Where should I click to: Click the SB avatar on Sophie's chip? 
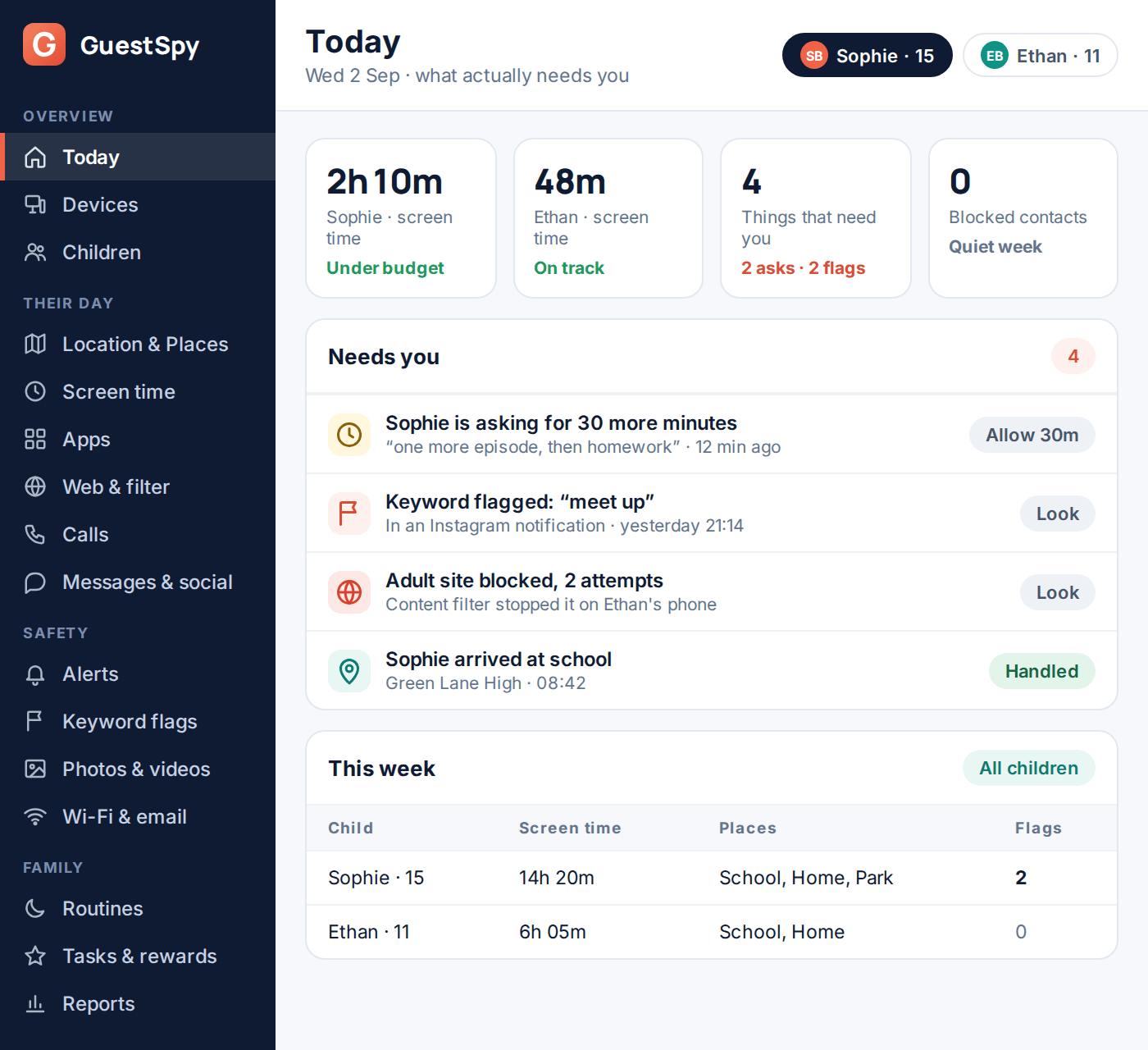(x=814, y=56)
